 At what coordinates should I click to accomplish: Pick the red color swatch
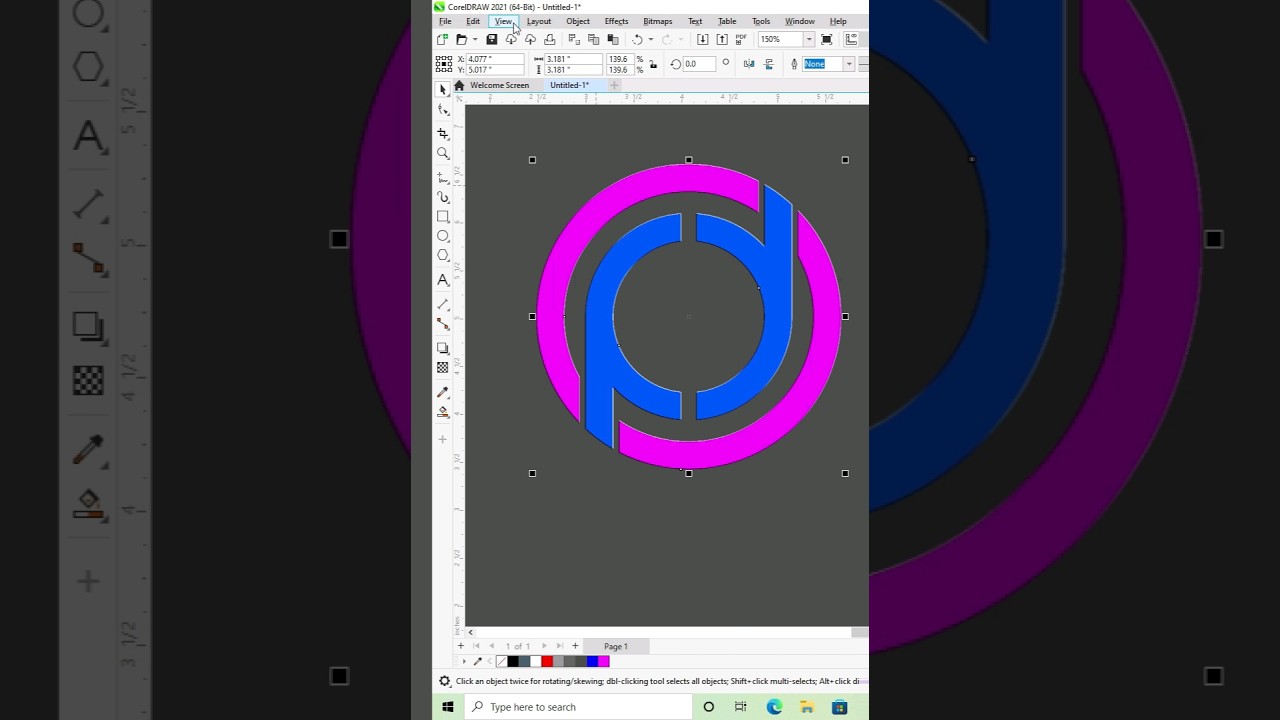[547, 661]
